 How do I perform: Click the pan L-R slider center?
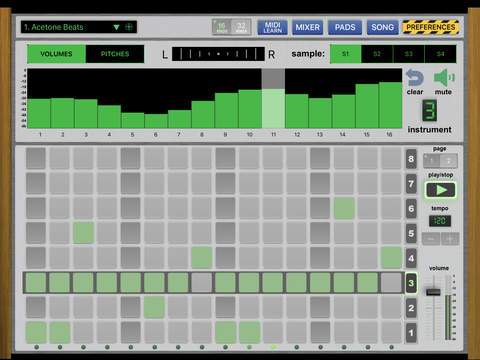point(218,54)
